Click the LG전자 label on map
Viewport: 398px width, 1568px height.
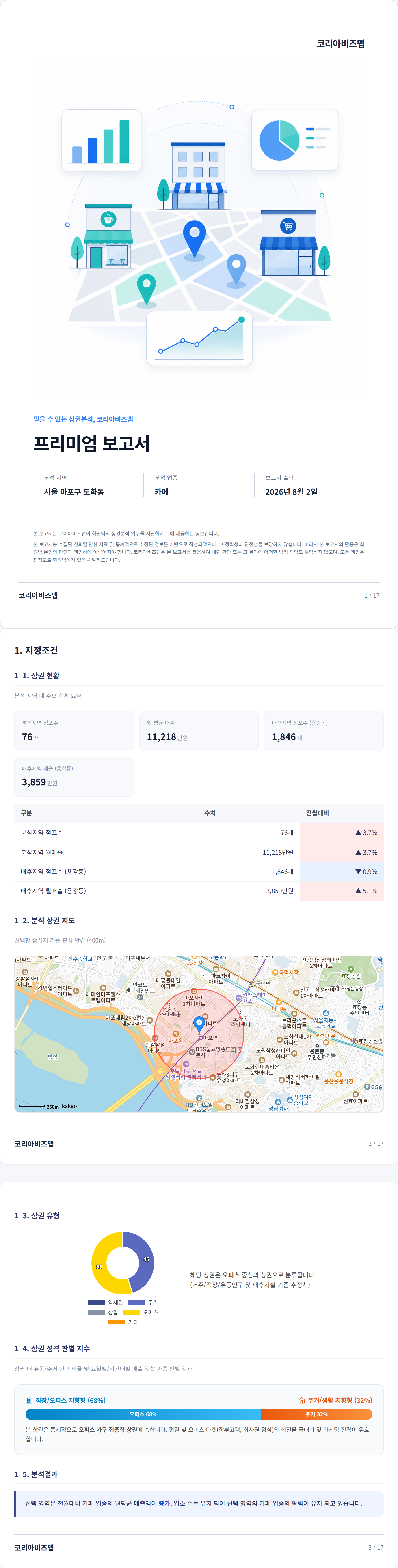195,962
